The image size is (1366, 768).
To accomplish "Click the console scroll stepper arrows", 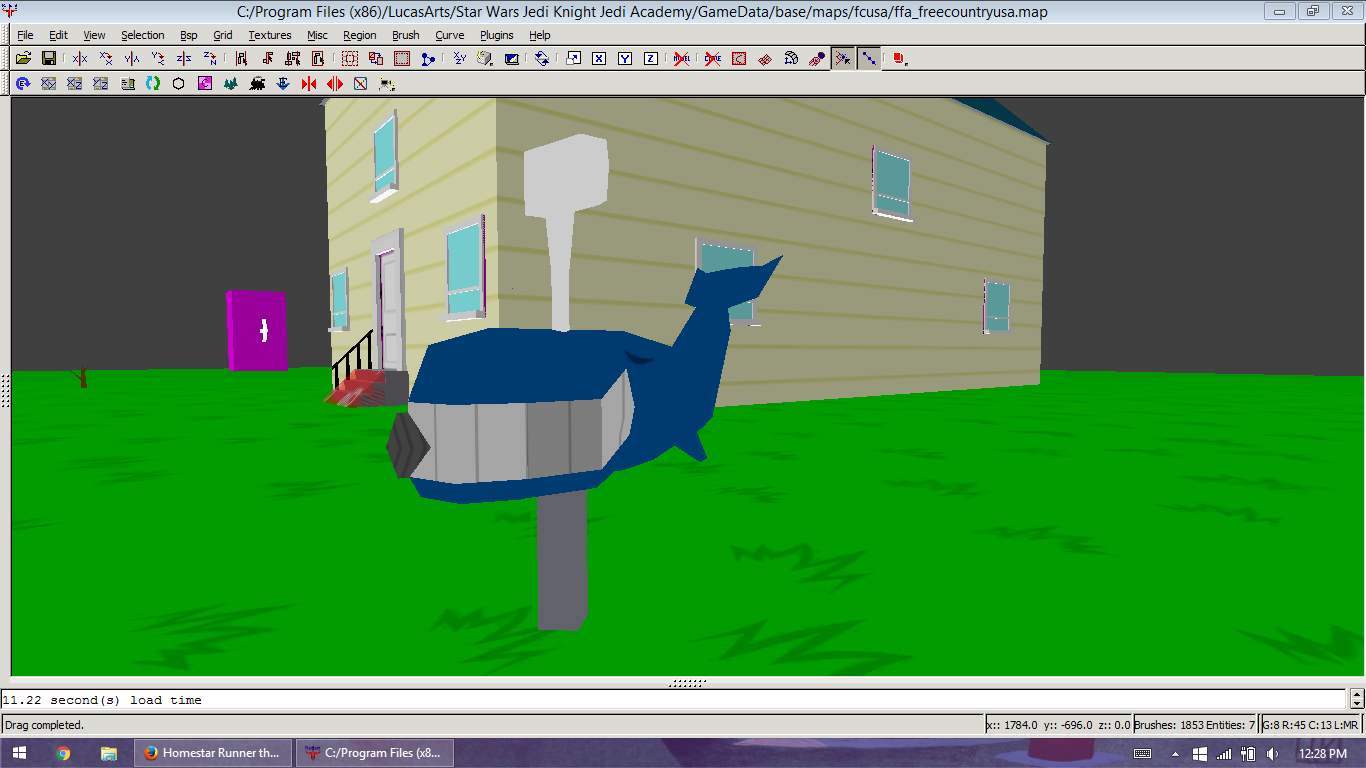I will [1357, 699].
